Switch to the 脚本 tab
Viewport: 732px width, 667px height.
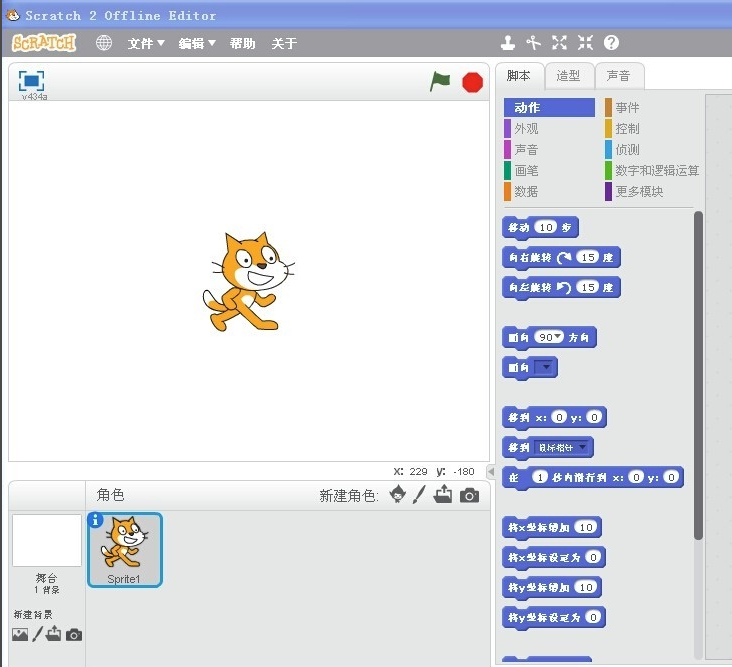click(x=519, y=76)
